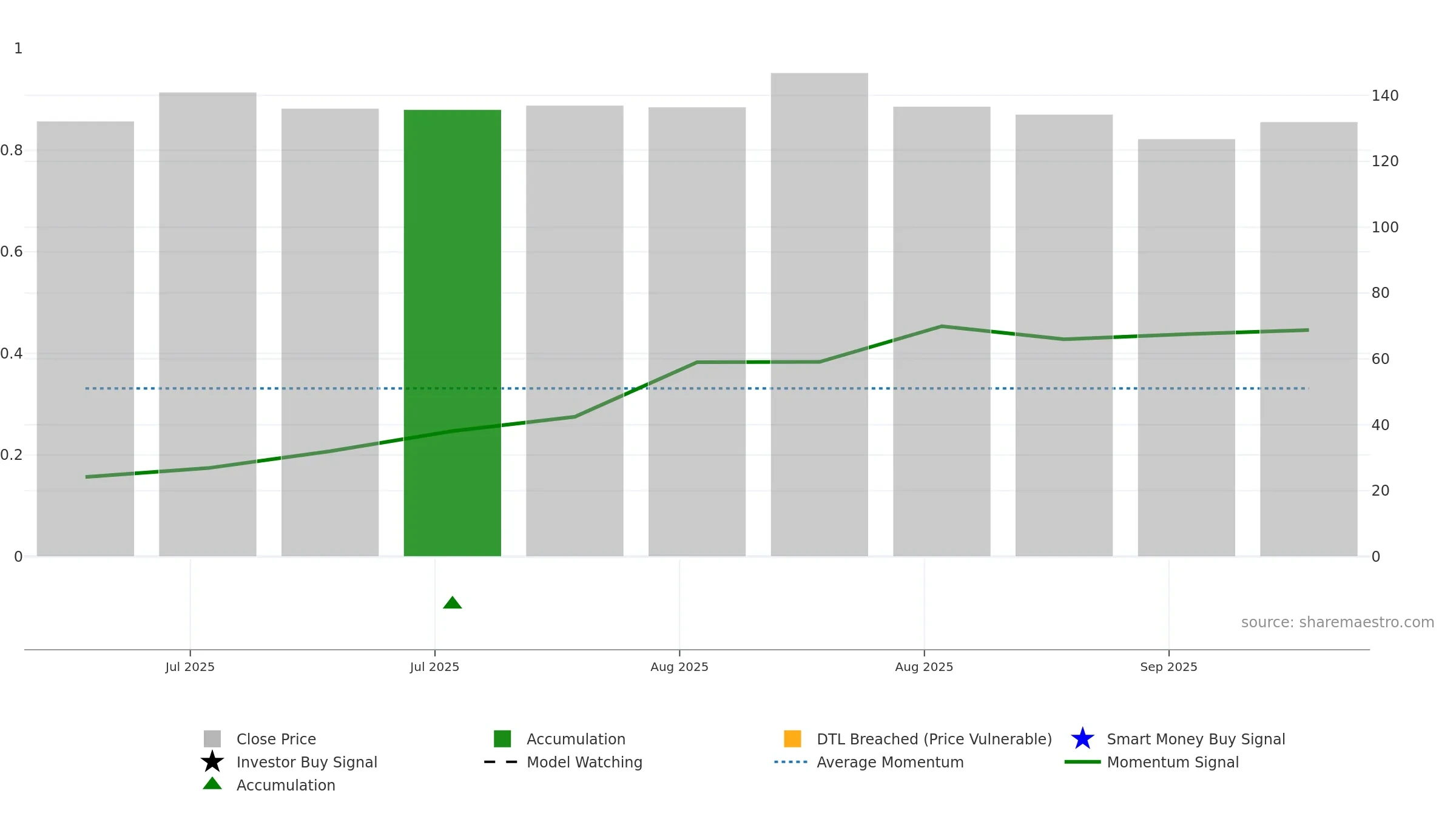The height and width of the screenshot is (819, 1456).
Task: Click the orange DTL Breached legend square
Action: point(792,739)
